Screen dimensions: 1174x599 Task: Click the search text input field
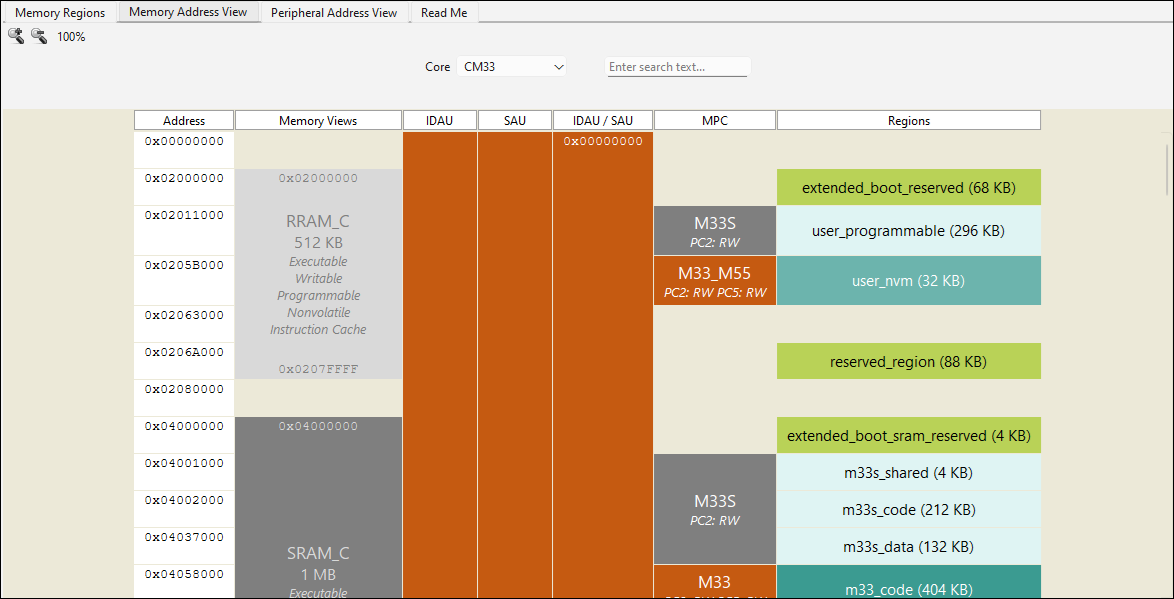(678, 67)
